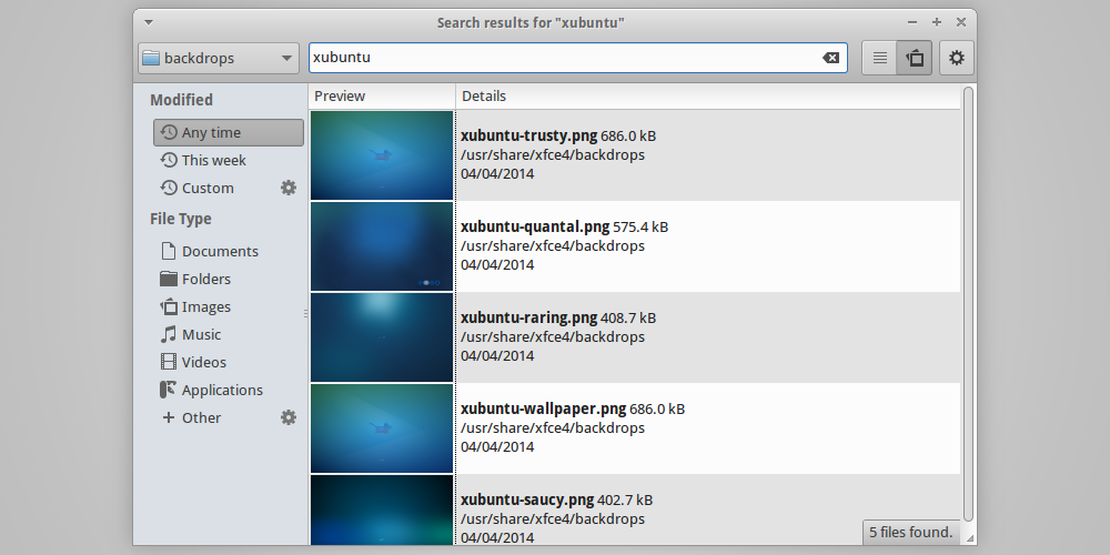1110x555 pixels.
Task: Click the File Type section heading
Action: [181, 219]
